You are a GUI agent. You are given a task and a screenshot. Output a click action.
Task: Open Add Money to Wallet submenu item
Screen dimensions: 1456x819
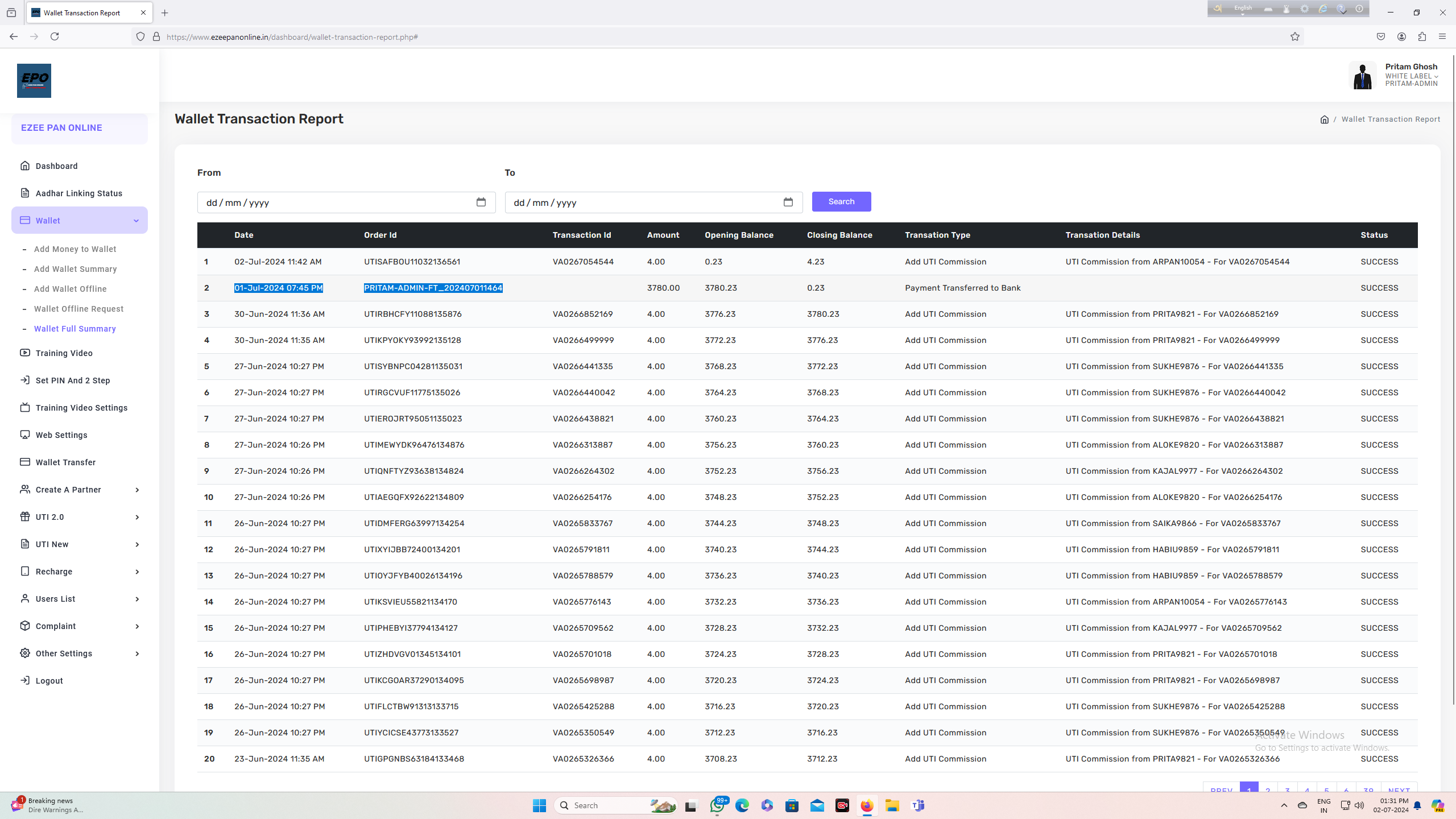(x=75, y=249)
